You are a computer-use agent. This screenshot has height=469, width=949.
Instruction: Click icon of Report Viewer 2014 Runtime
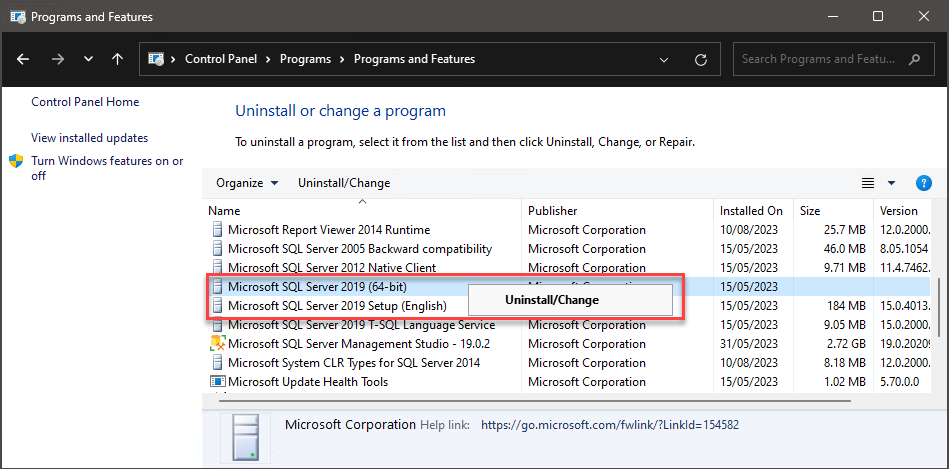217,230
